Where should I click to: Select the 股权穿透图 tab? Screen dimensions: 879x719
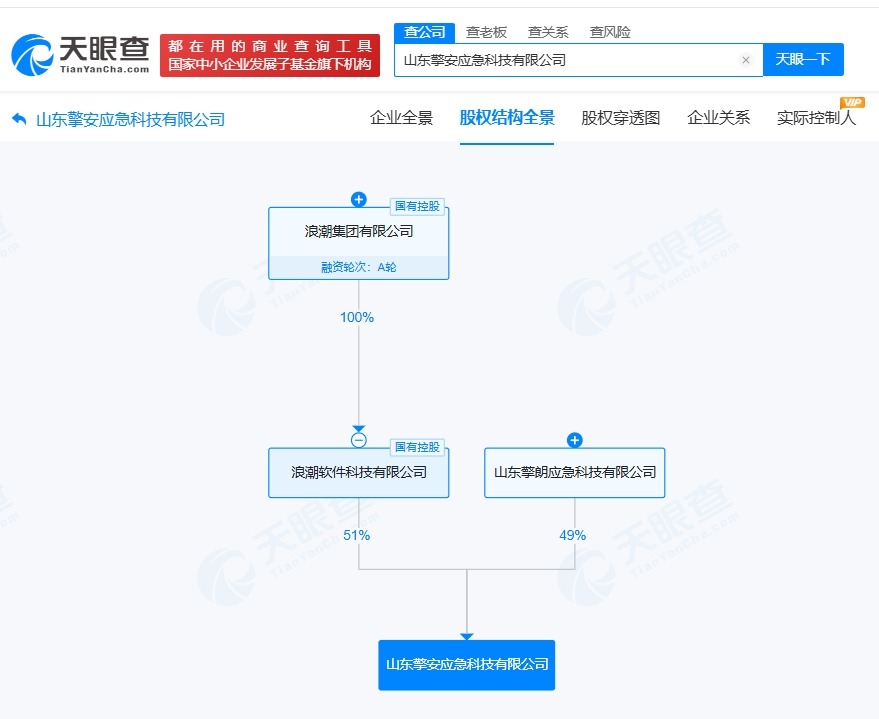(619, 117)
